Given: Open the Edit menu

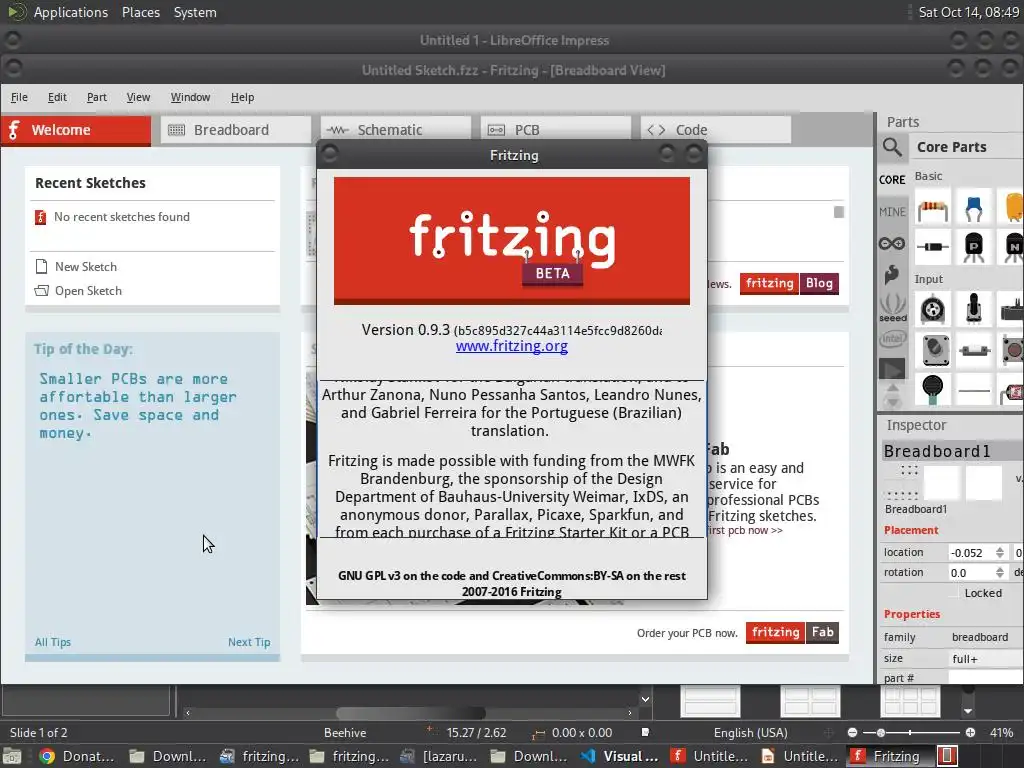Looking at the screenshot, I should tap(57, 97).
